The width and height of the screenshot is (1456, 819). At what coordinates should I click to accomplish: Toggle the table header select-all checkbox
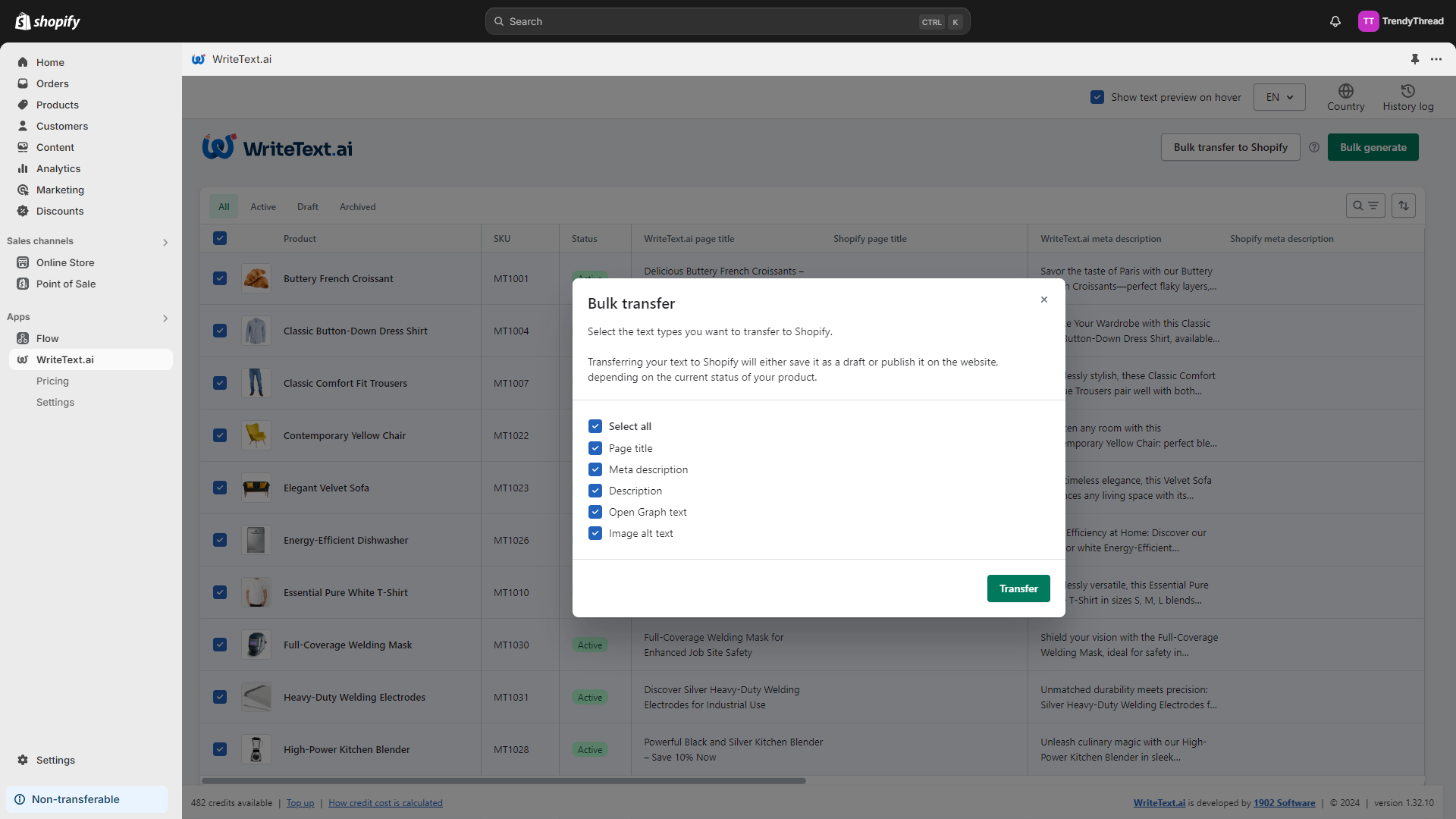point(220,238)
